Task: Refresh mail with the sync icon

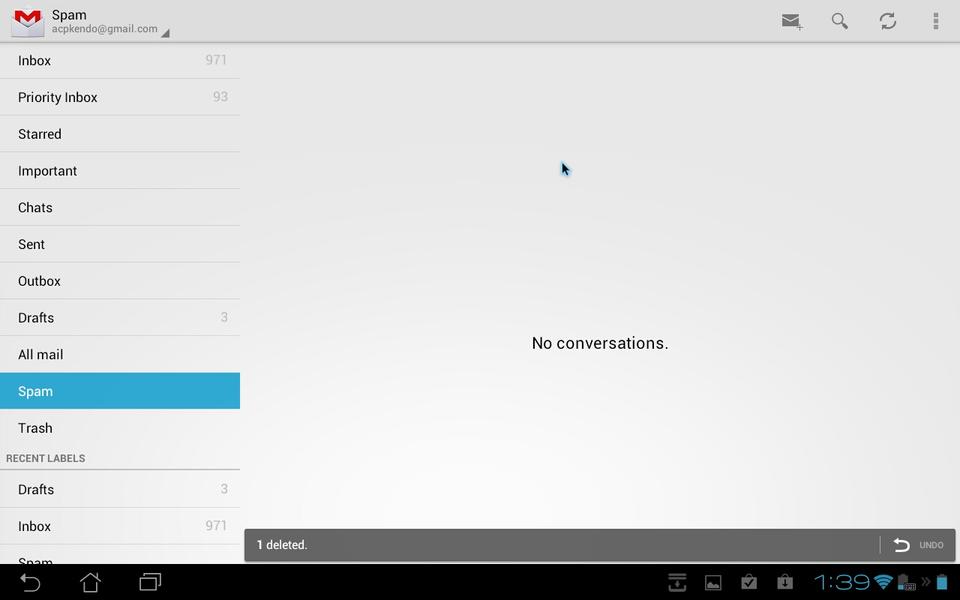Action: pyautogui.click(x=887, y=21)
